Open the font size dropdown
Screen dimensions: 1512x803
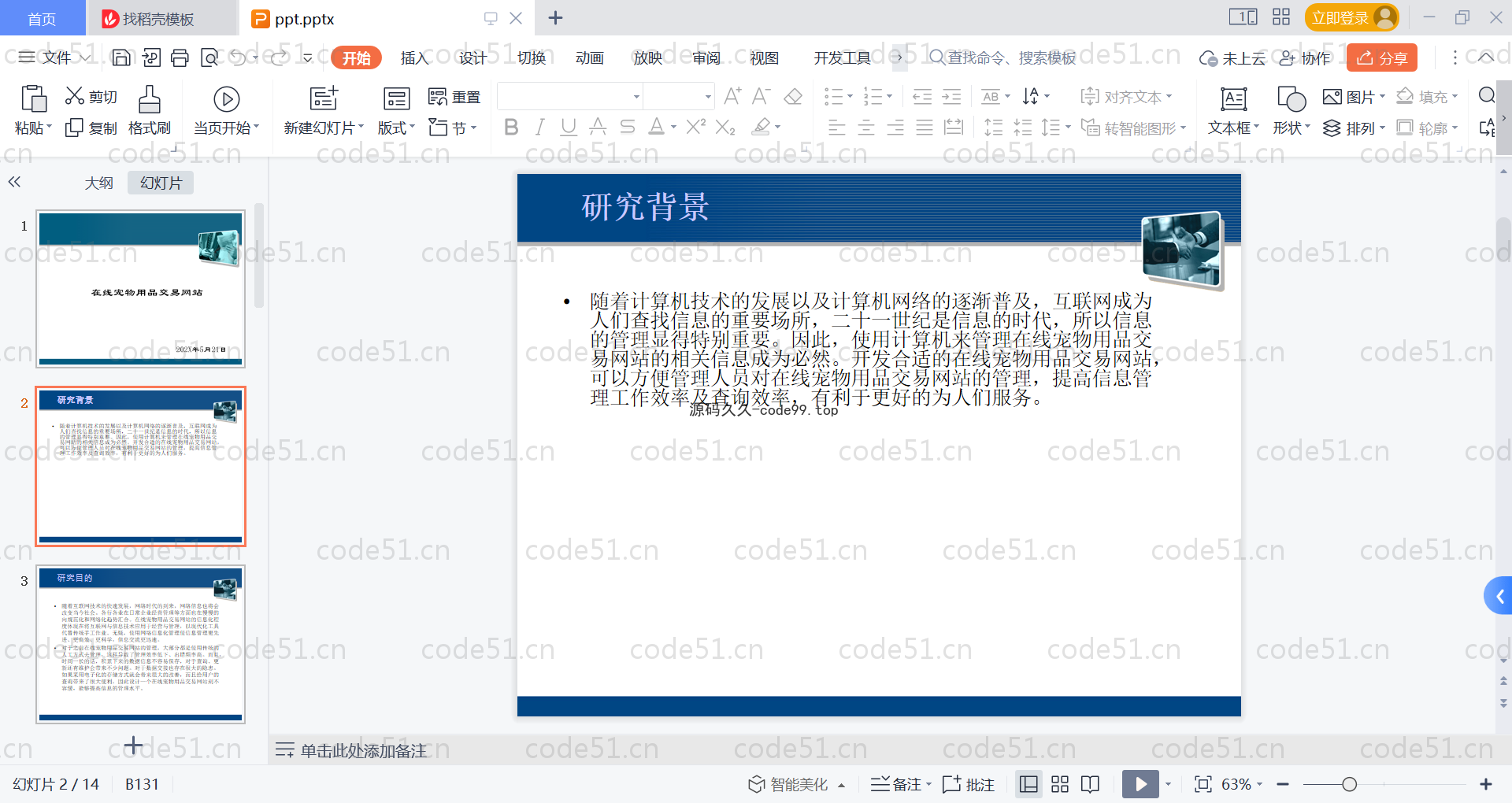(708, 97)
